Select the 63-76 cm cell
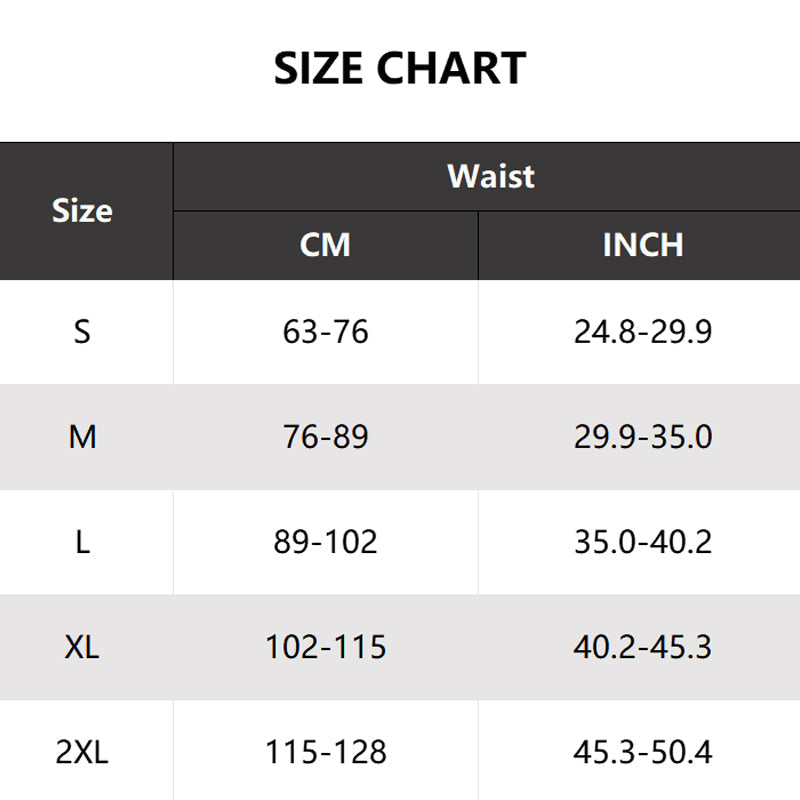 pos(325,332)
